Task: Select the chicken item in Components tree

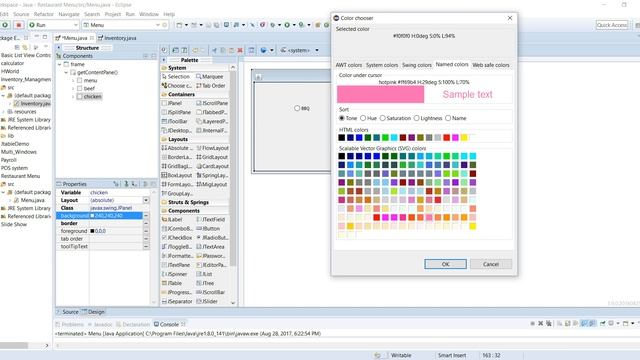Action: point(93,97)
